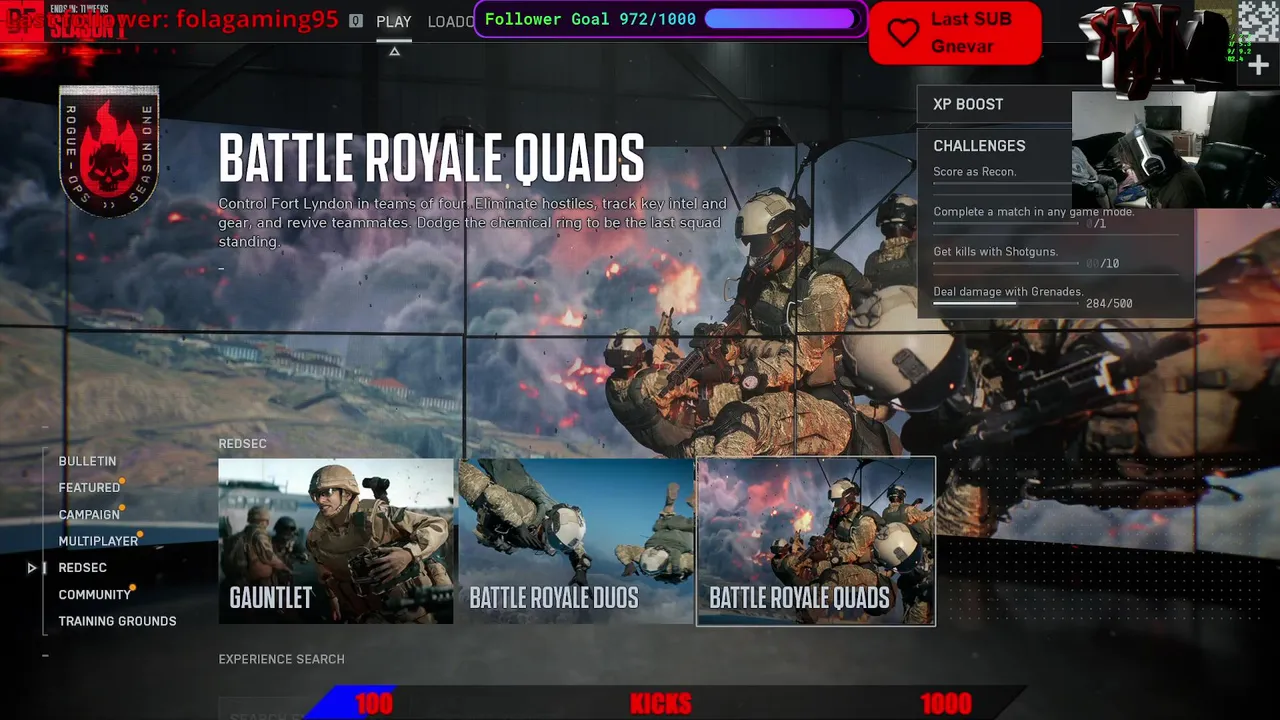
Task: Click the 'Score as Recon.' challenge
Action: pyautogui.click(x=975, y=172)
